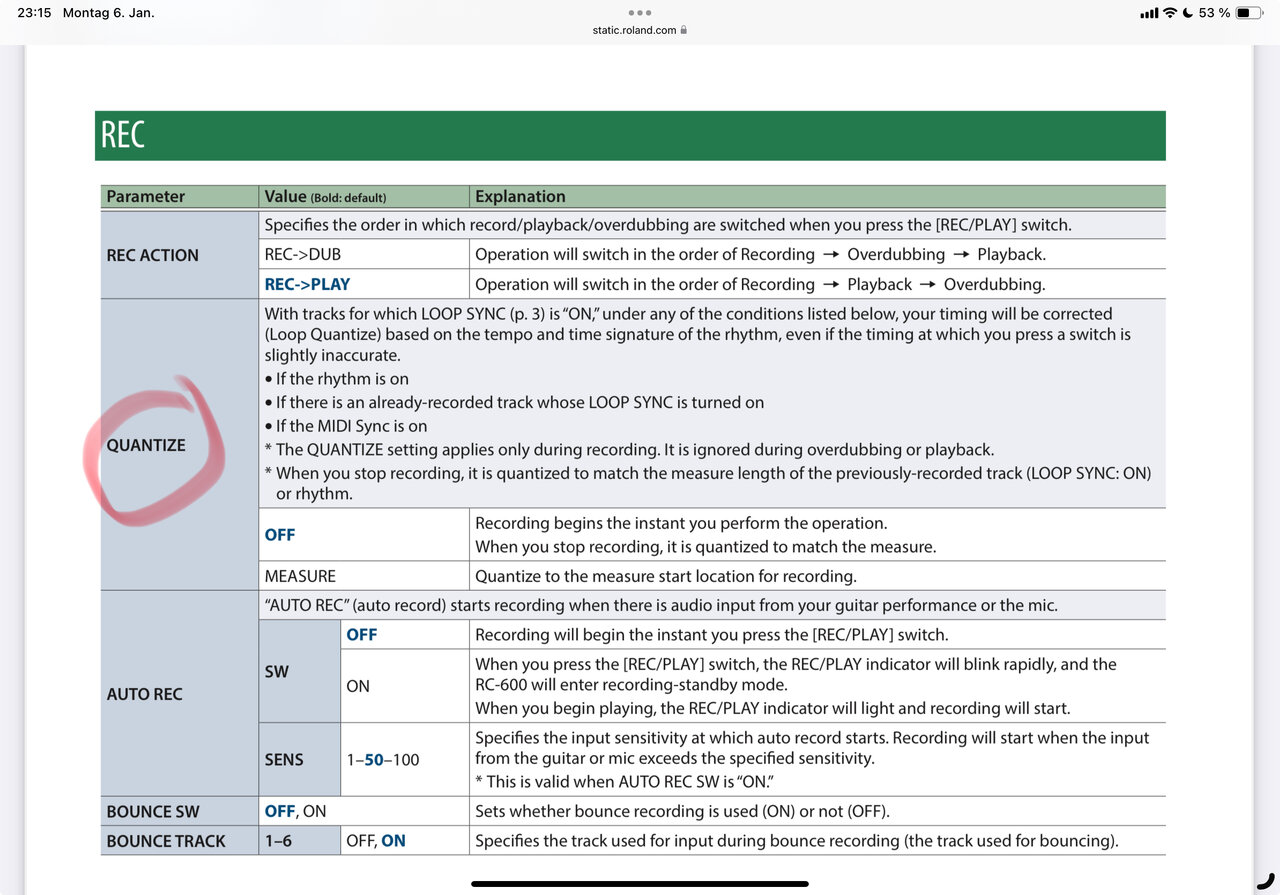Image resolution: width=1280 pixels, height=895 pixels.
Task: Tap the SENS sub-parameter cell
Action: tap(299, 760)
